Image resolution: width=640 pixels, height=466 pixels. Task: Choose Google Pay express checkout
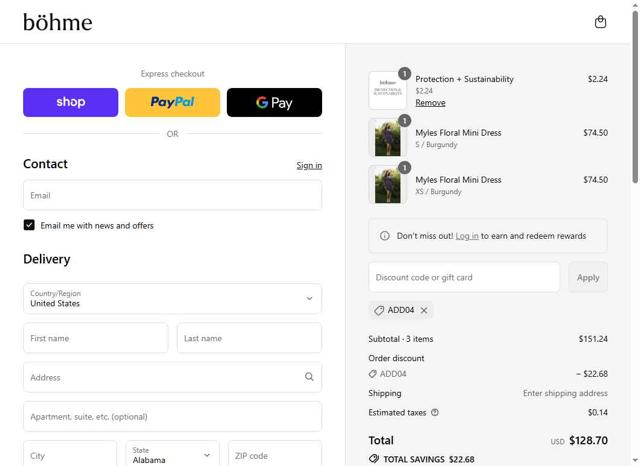[x=274, y=102]
